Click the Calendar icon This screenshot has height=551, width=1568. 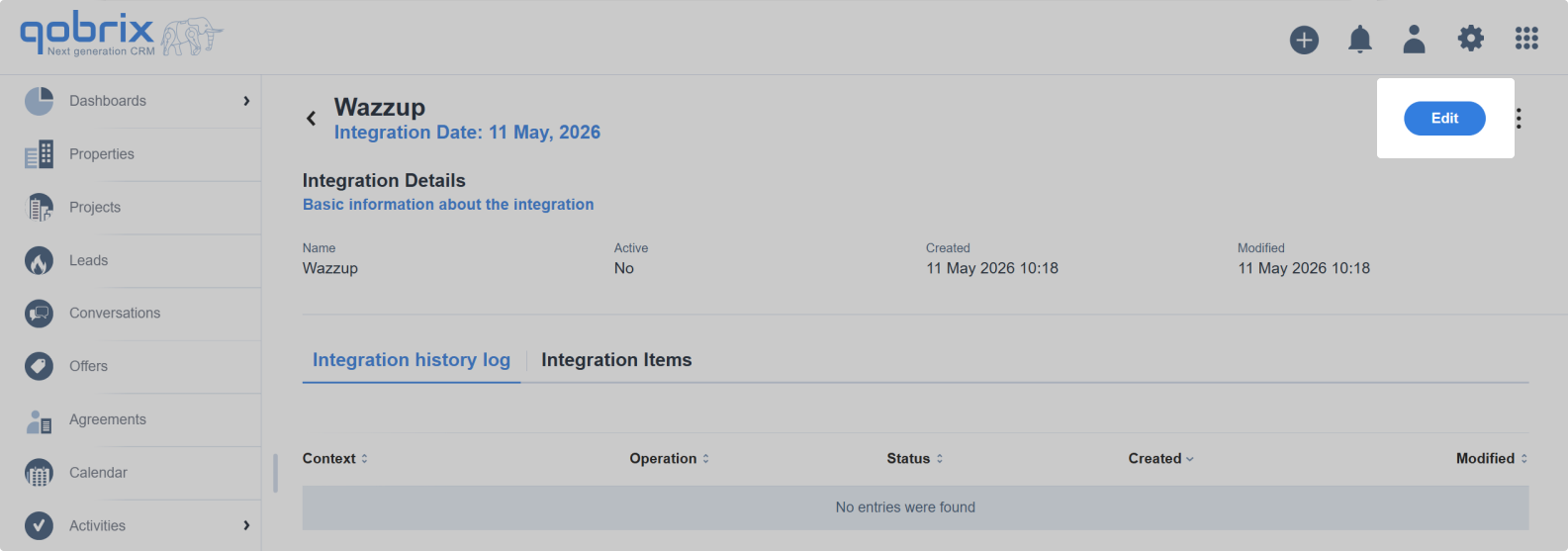coord(39,473)
